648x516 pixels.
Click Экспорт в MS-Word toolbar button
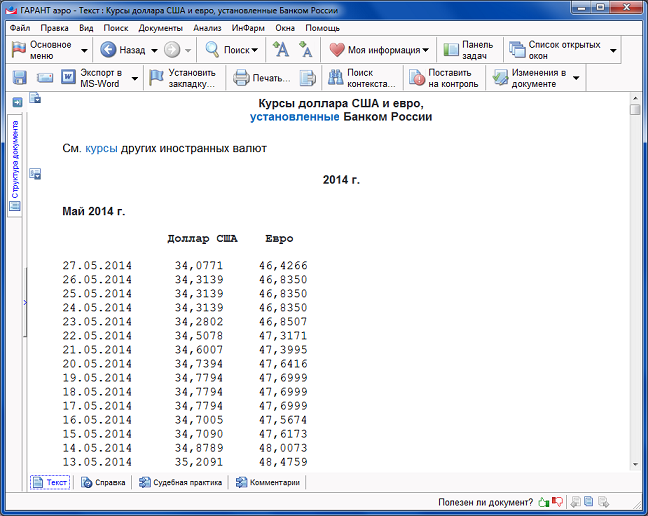[x=93, y=78]
